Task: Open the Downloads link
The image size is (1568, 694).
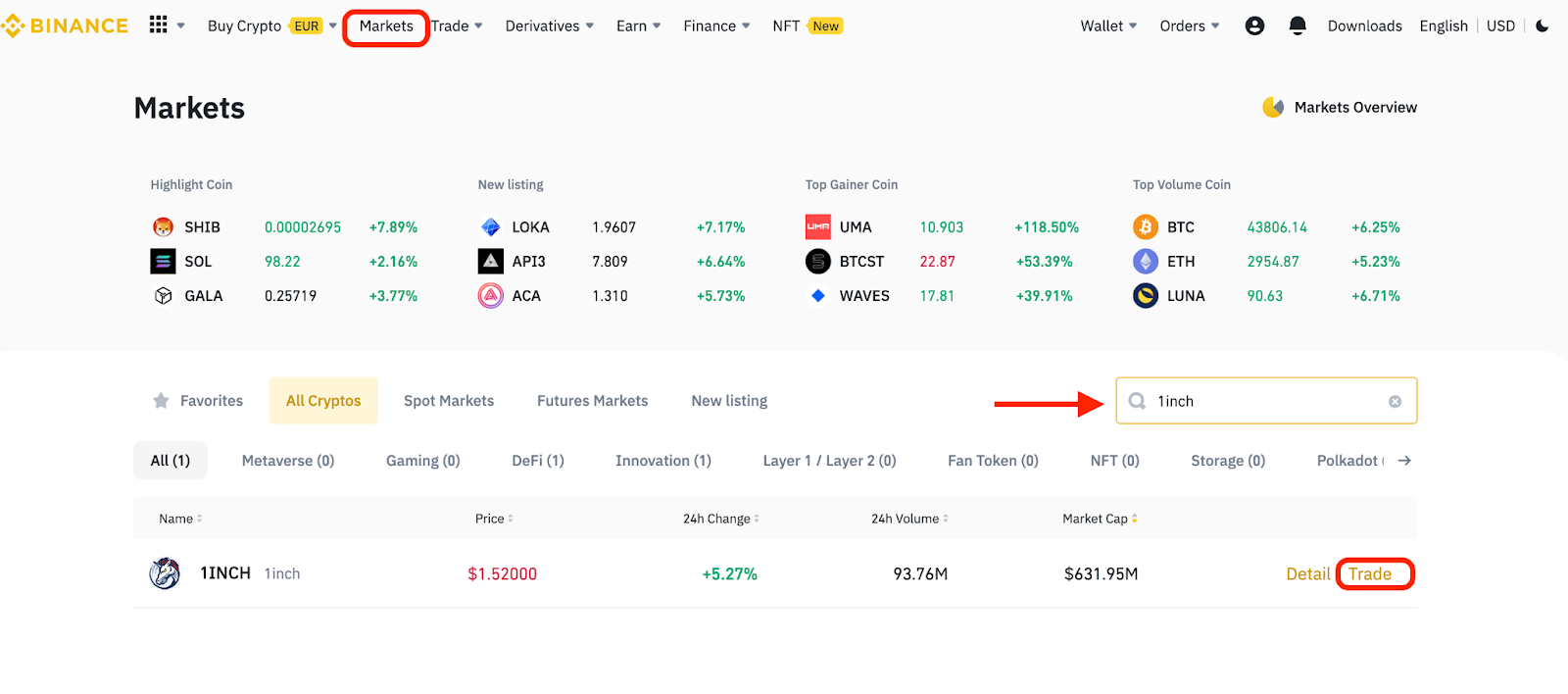Action: click(x=1364, y=26)
